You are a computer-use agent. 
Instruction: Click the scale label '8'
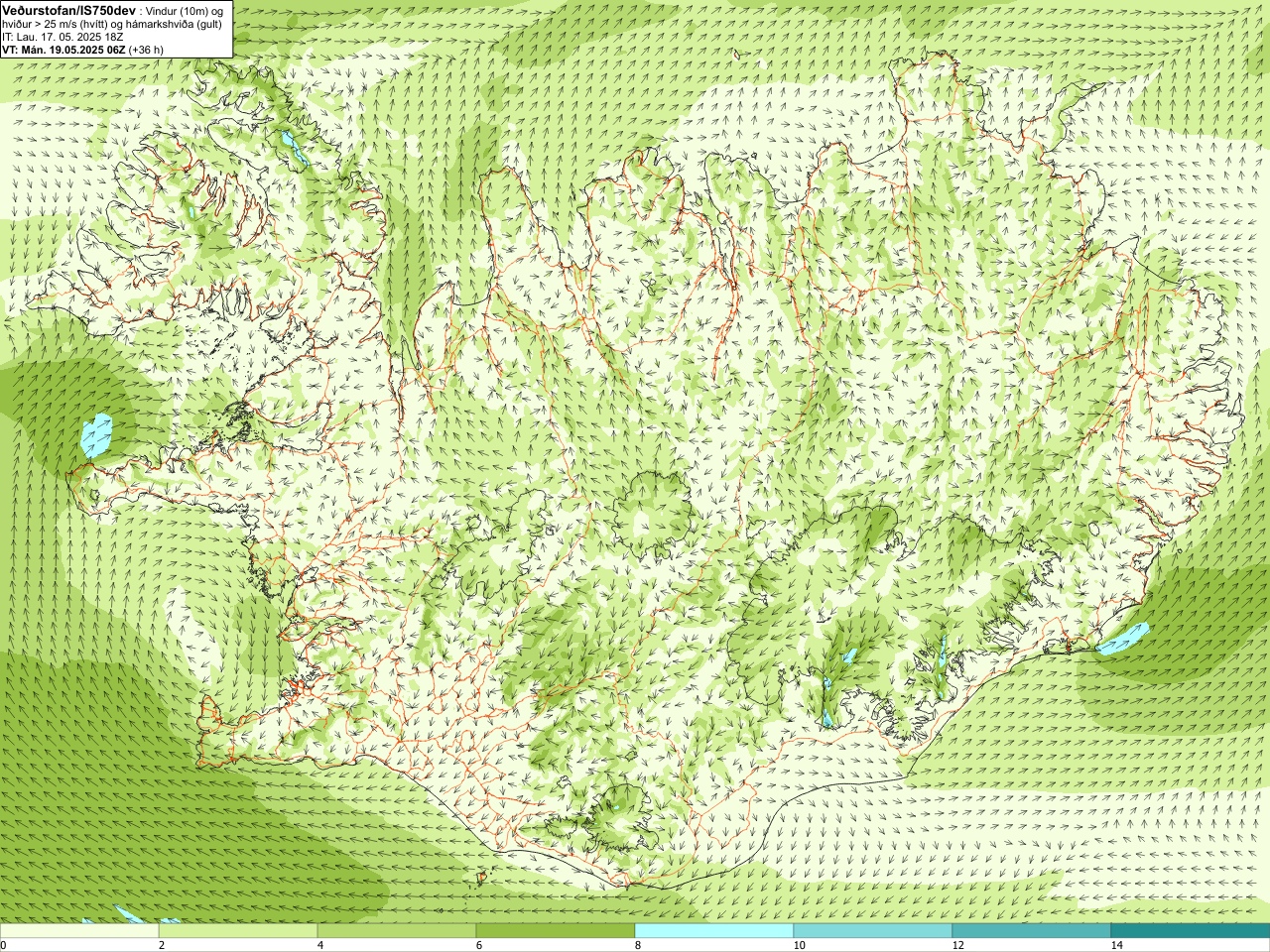[x=638, y=945]
